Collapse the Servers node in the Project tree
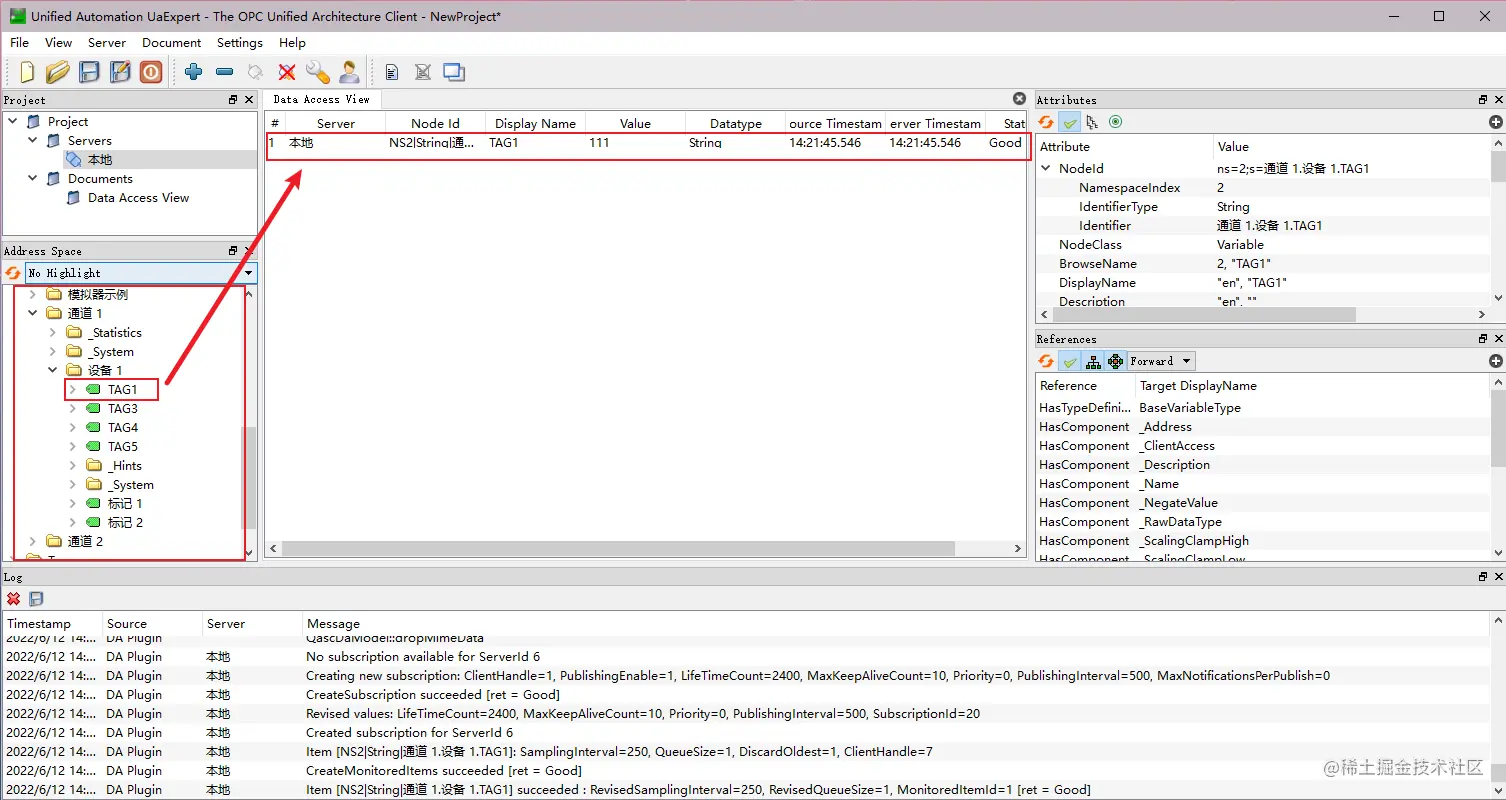The height and width of the screenshot is (800, 1506). tap(33, 141)
